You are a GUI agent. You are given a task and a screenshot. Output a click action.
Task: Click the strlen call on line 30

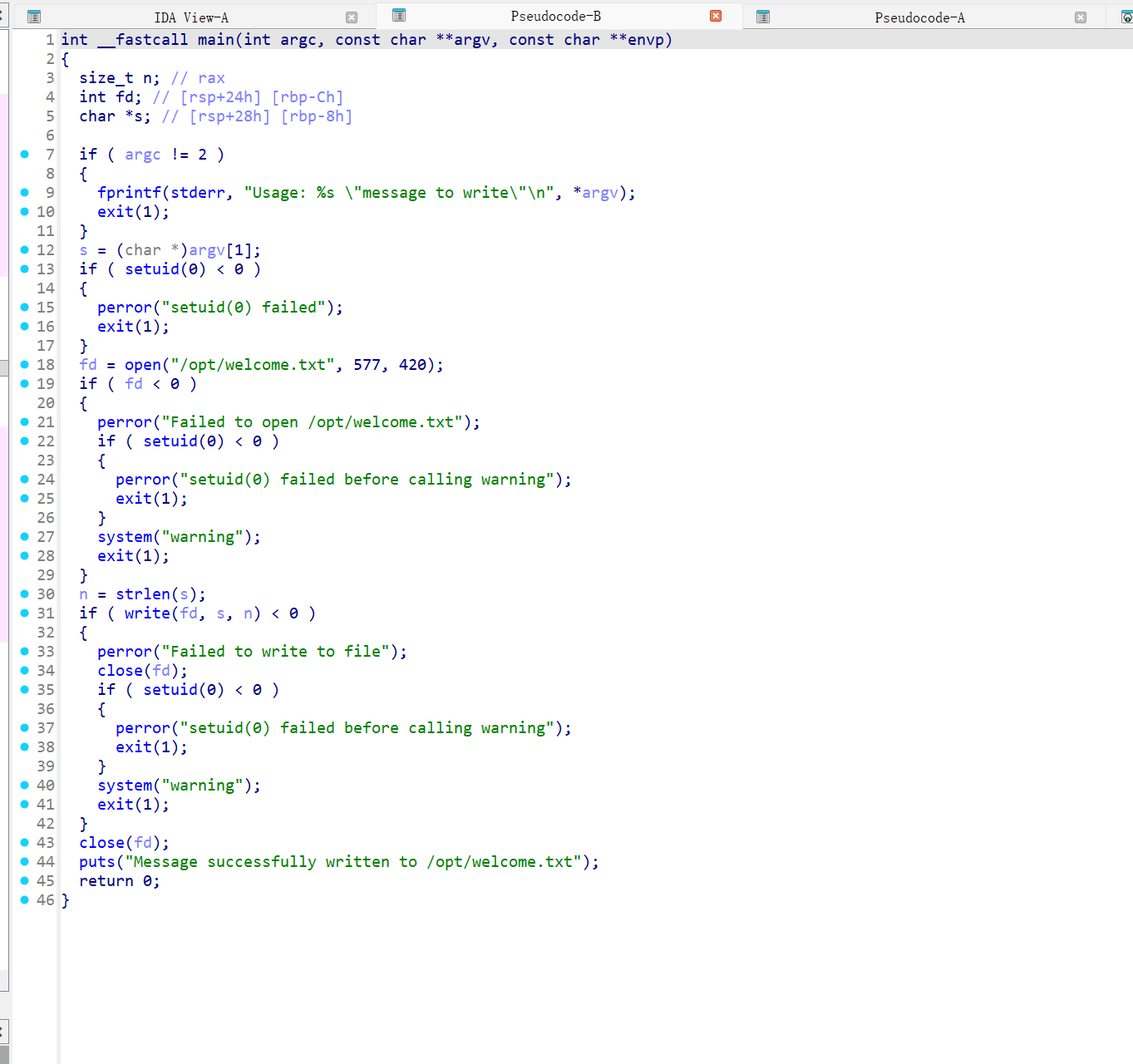[142, 594]
